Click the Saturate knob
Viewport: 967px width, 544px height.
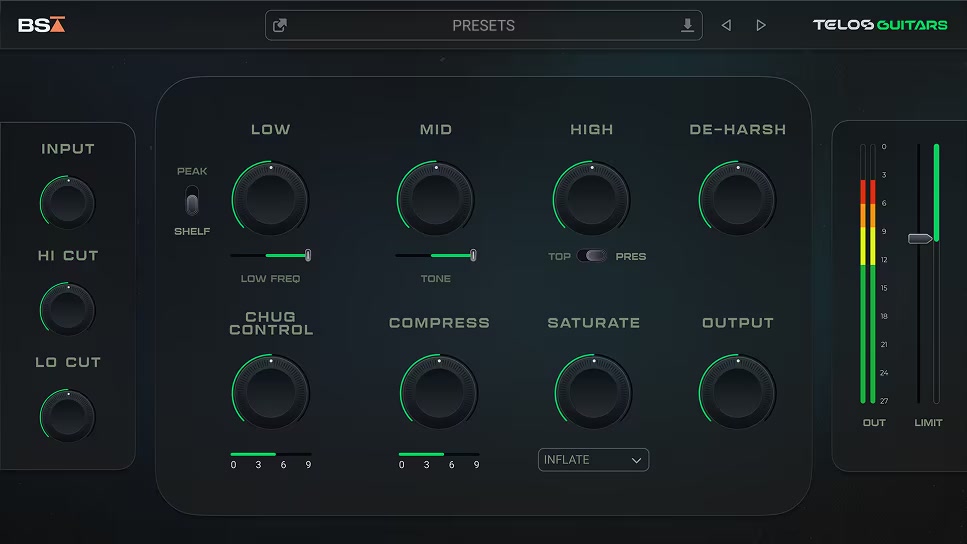pos(593,391)
